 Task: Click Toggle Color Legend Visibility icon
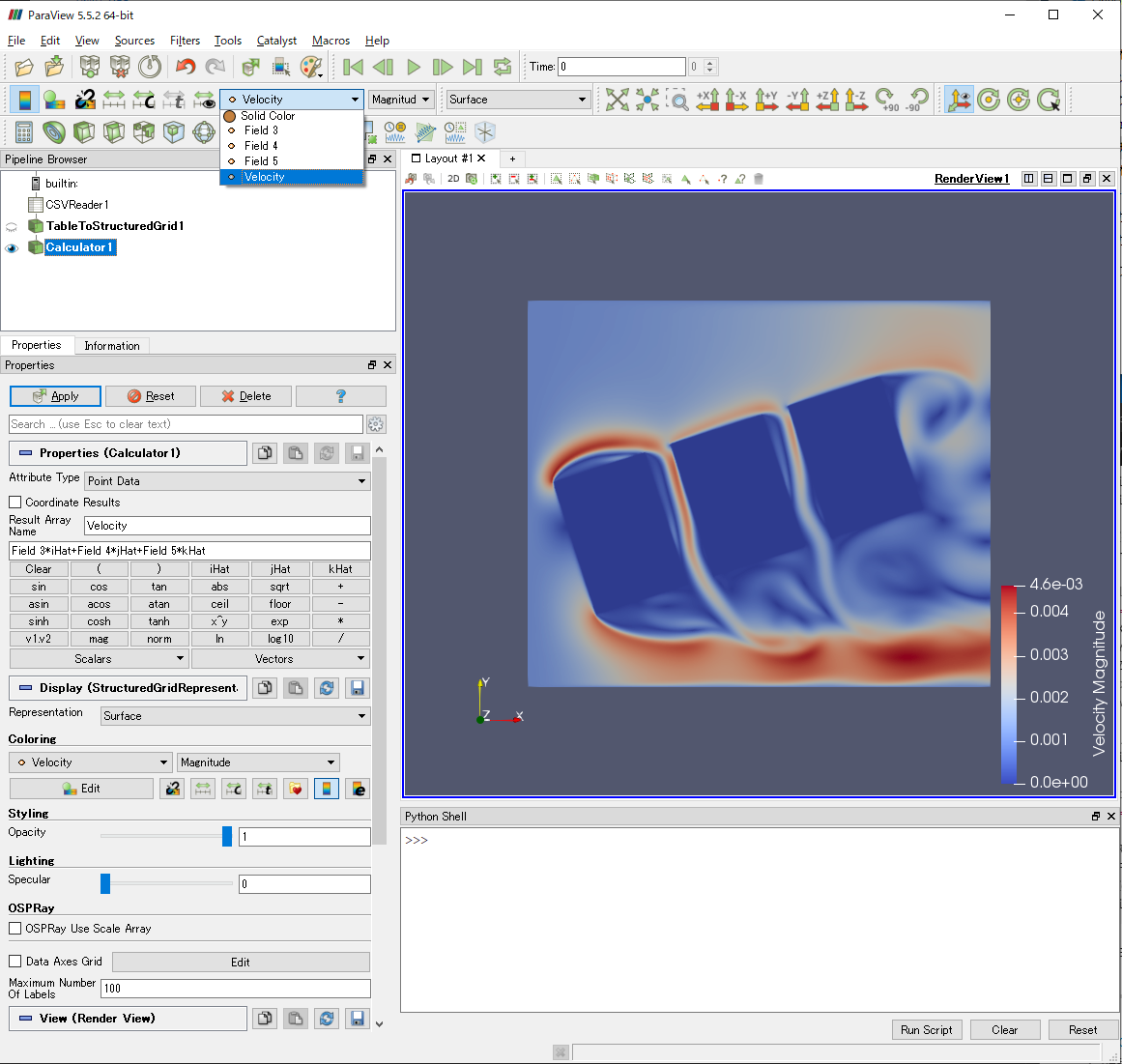pyautogui.click(x=24, y=100)
